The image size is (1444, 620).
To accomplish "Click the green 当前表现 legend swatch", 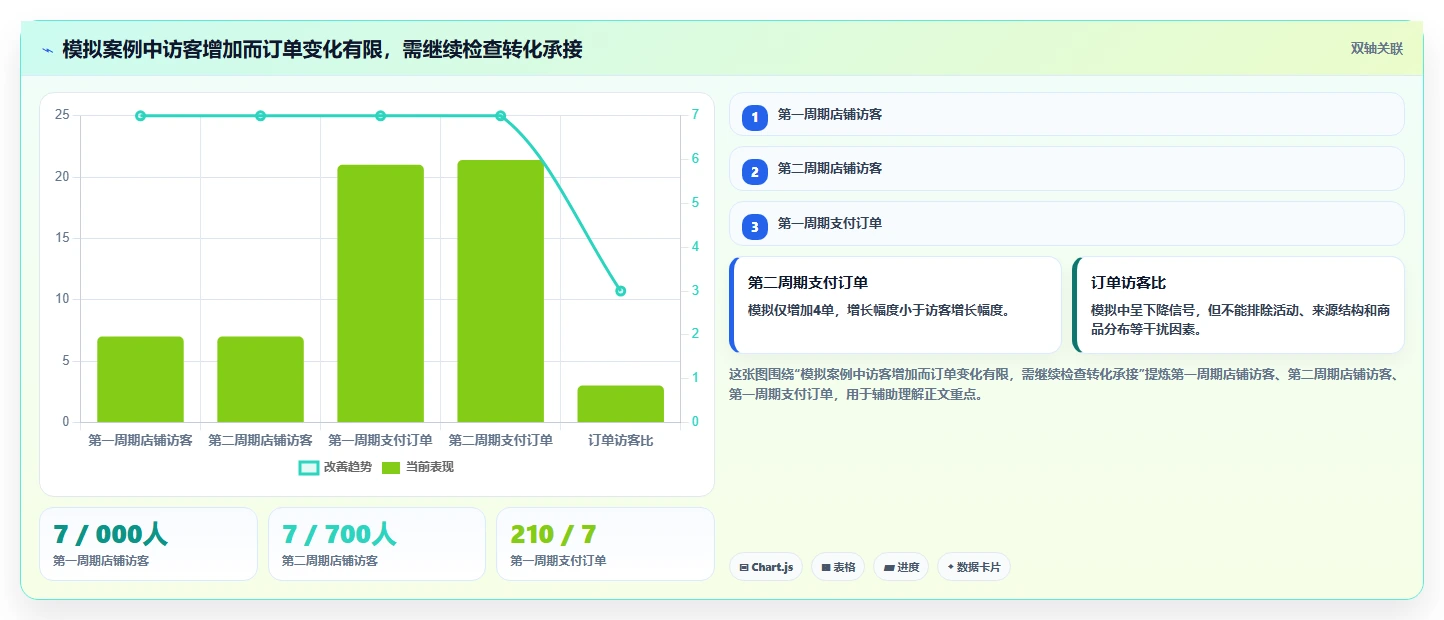I will point(391,467).
